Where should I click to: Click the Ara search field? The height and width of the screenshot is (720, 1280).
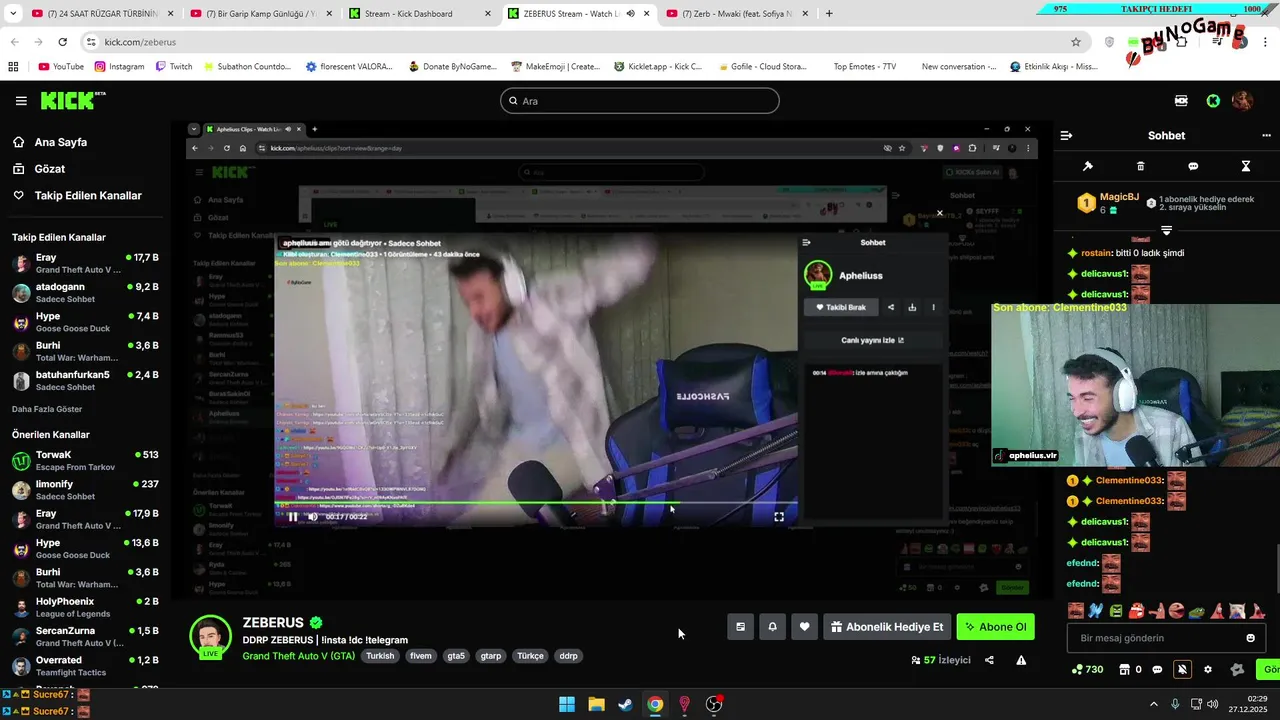coord(640,101)
